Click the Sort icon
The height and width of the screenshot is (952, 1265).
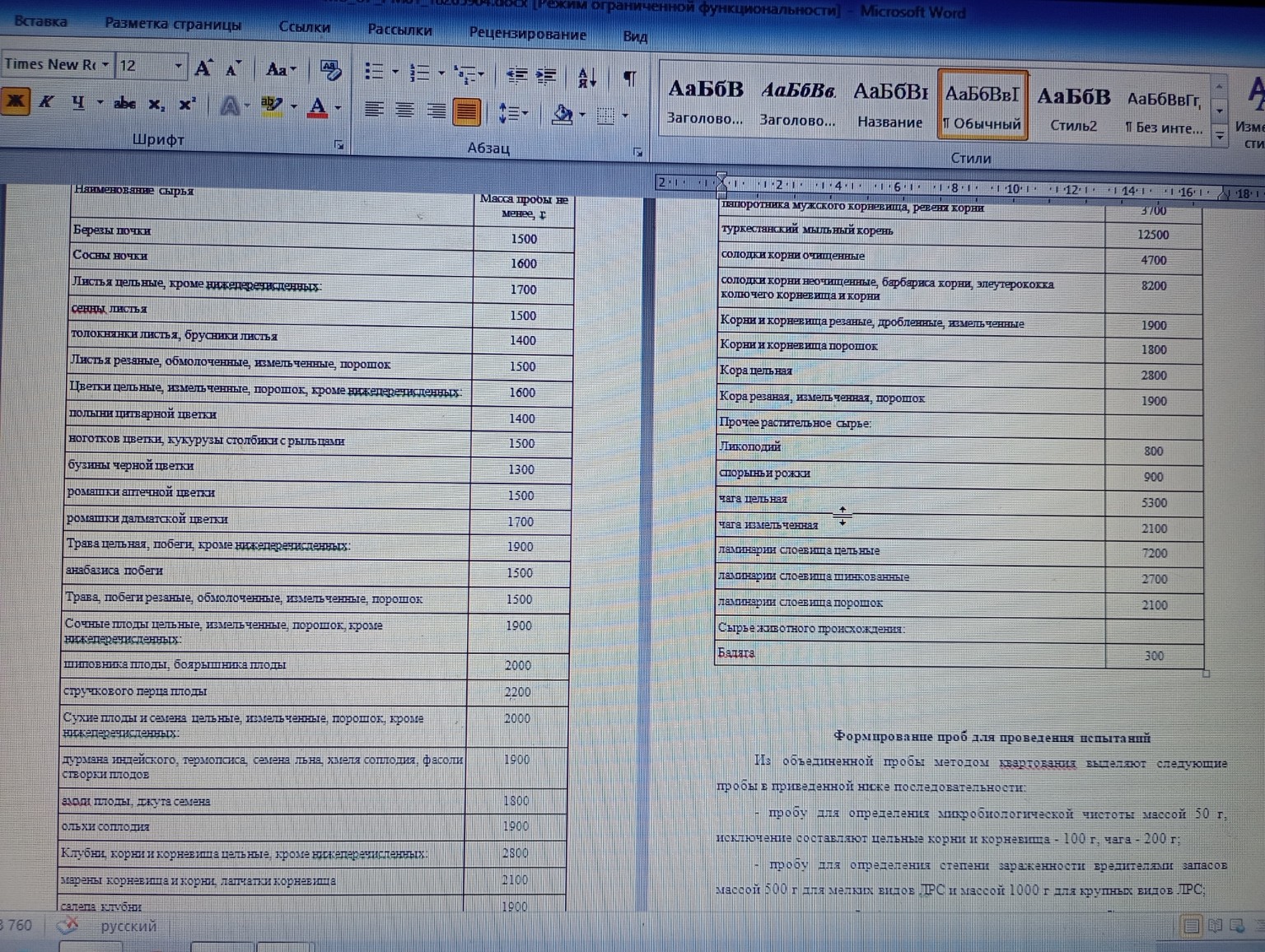586,77
